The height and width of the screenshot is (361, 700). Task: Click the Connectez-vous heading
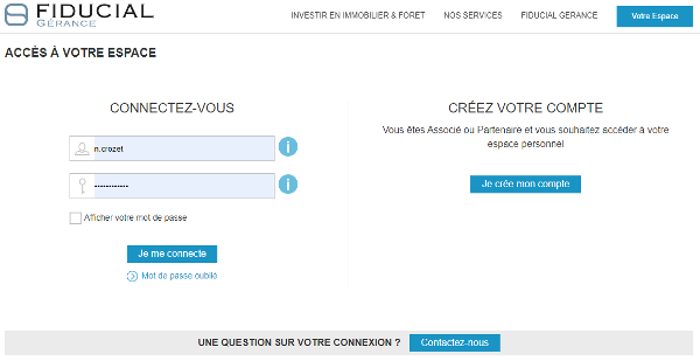pos(172,108)
